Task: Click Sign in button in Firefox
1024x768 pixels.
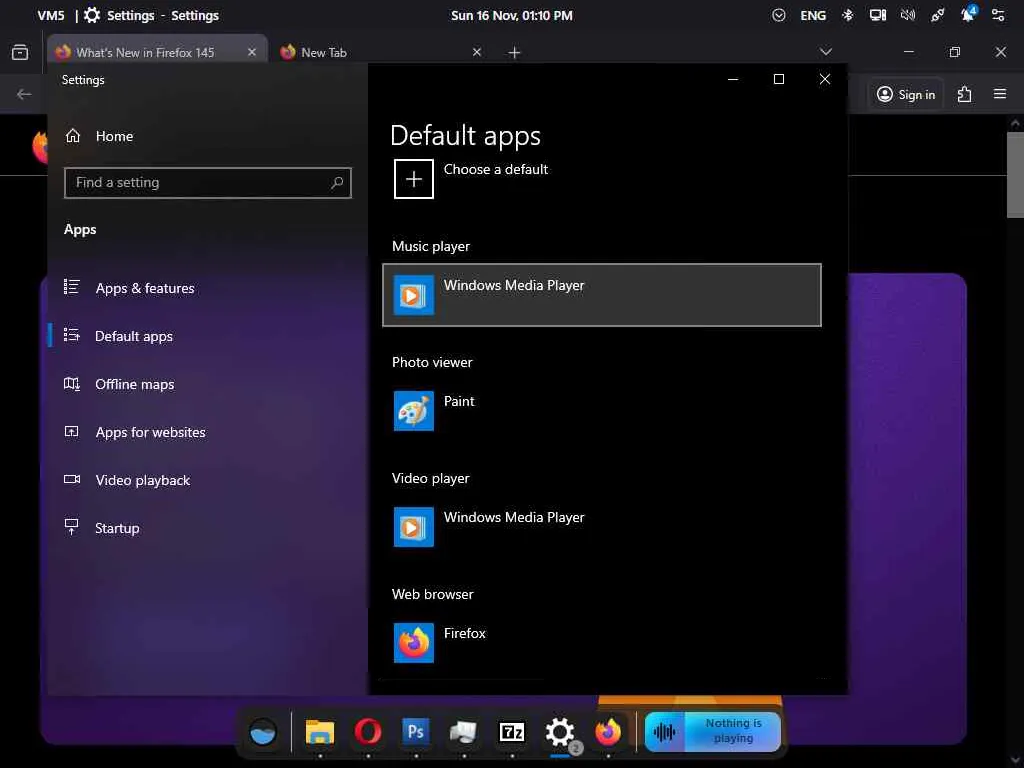Action: click(x=906, y=95)
